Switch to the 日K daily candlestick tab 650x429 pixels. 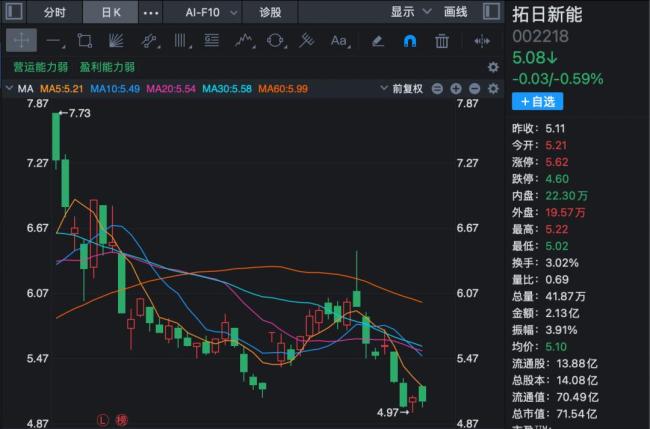click(111, 12)
